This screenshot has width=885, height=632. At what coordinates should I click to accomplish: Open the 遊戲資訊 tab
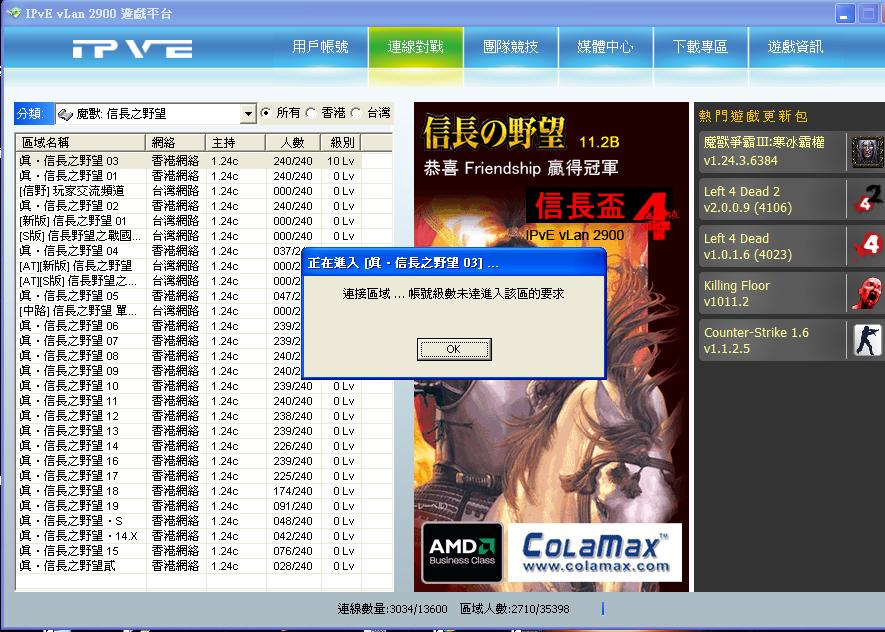point(795,47)
